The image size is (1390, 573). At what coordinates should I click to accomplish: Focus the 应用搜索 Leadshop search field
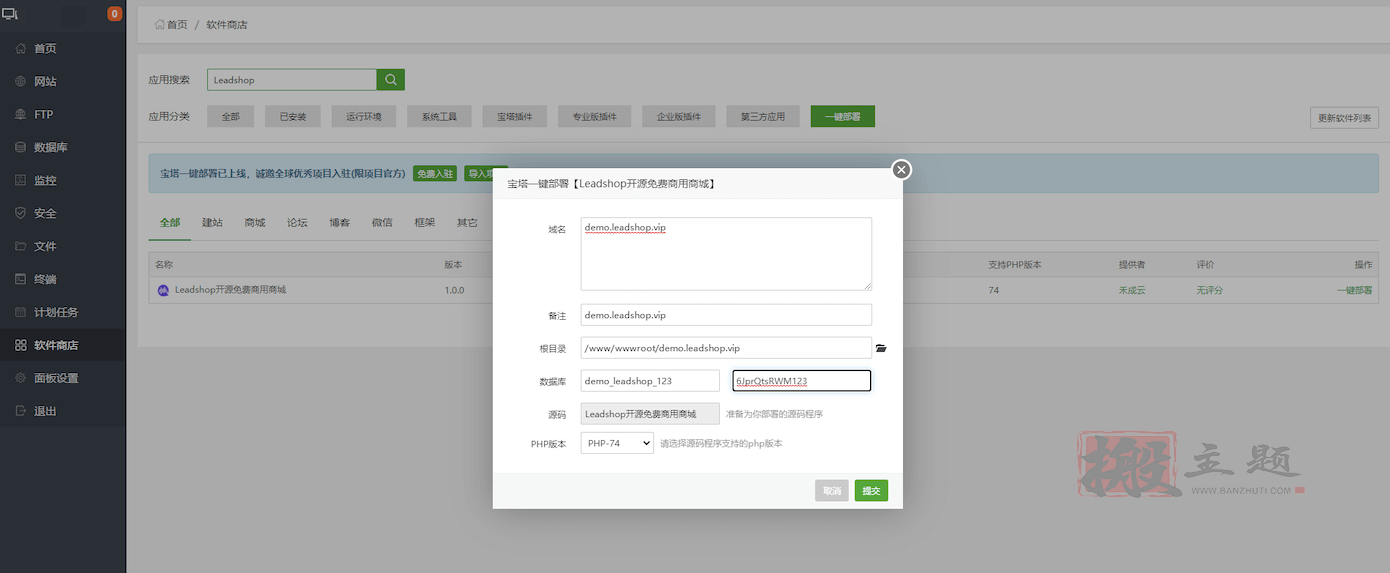point(292,80)
